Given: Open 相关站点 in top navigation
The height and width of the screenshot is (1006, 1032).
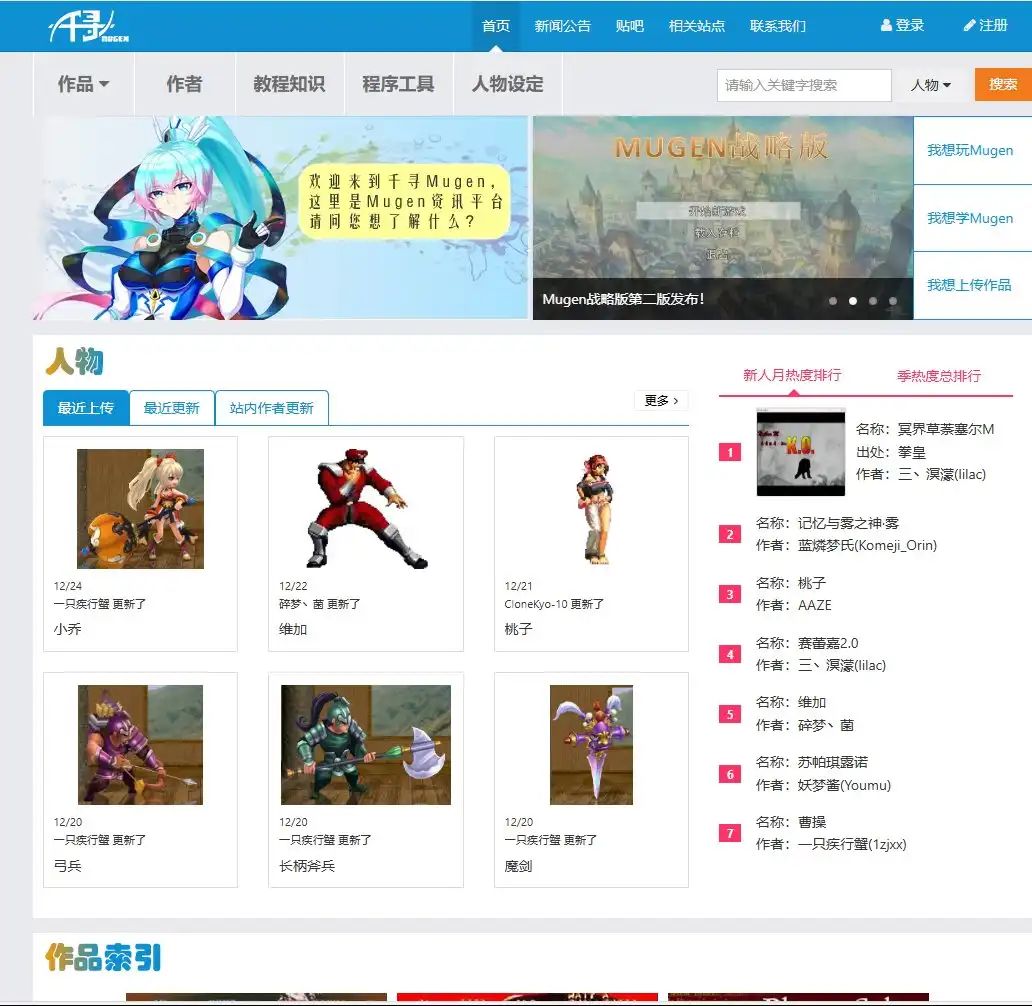Looking at the screenshot, I should pos(697,26).
